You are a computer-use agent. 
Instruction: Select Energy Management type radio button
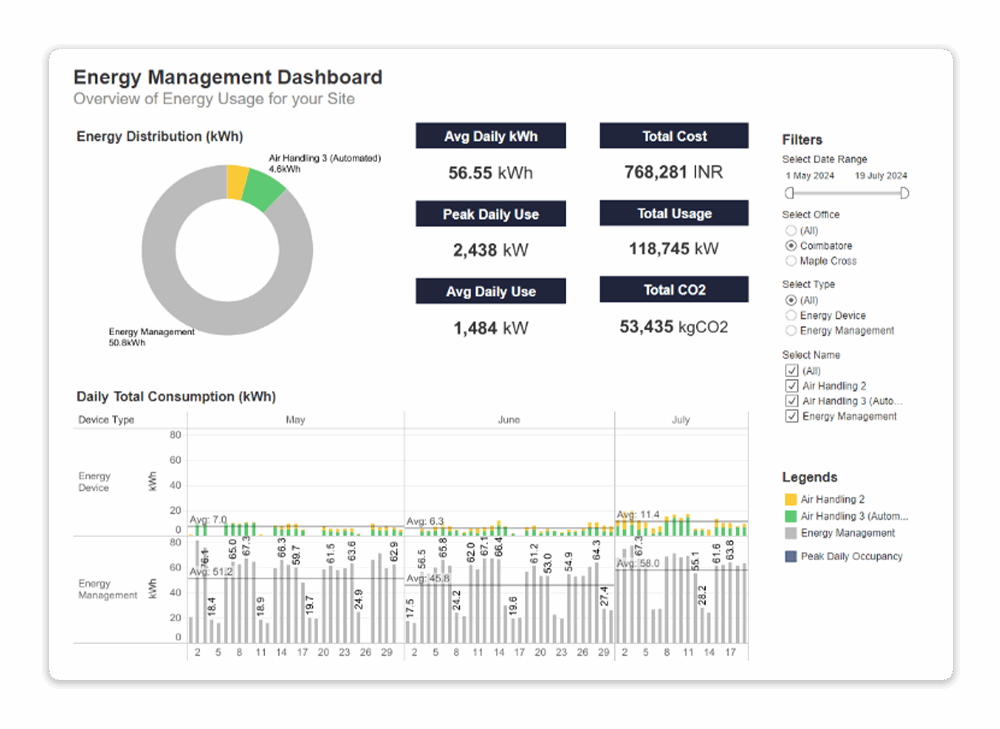click(x=792, y=330)
